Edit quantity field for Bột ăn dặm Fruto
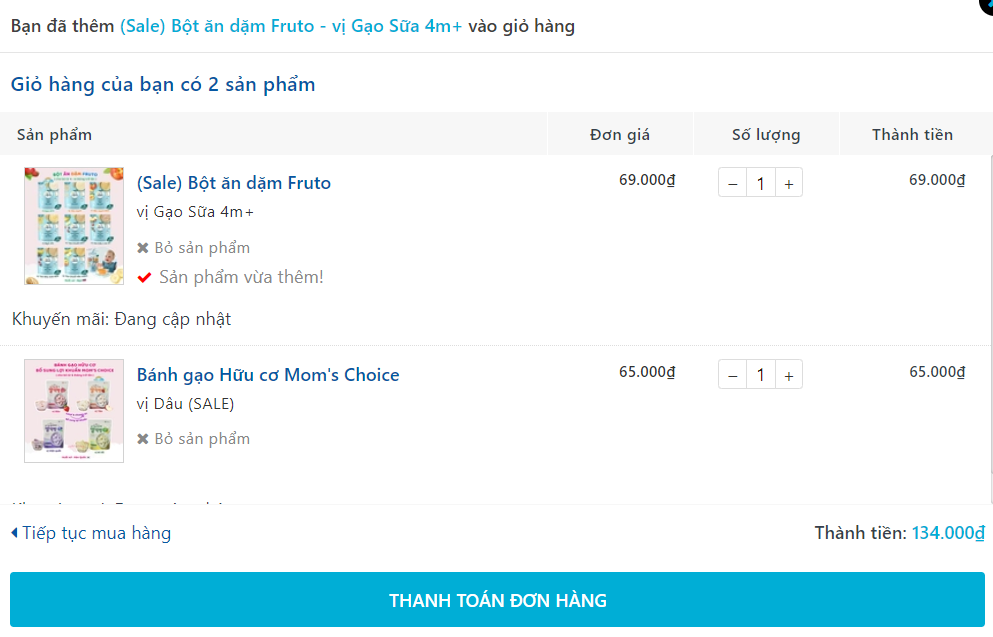The width and height of the screenshot is (993, 637). pos(761,183)
